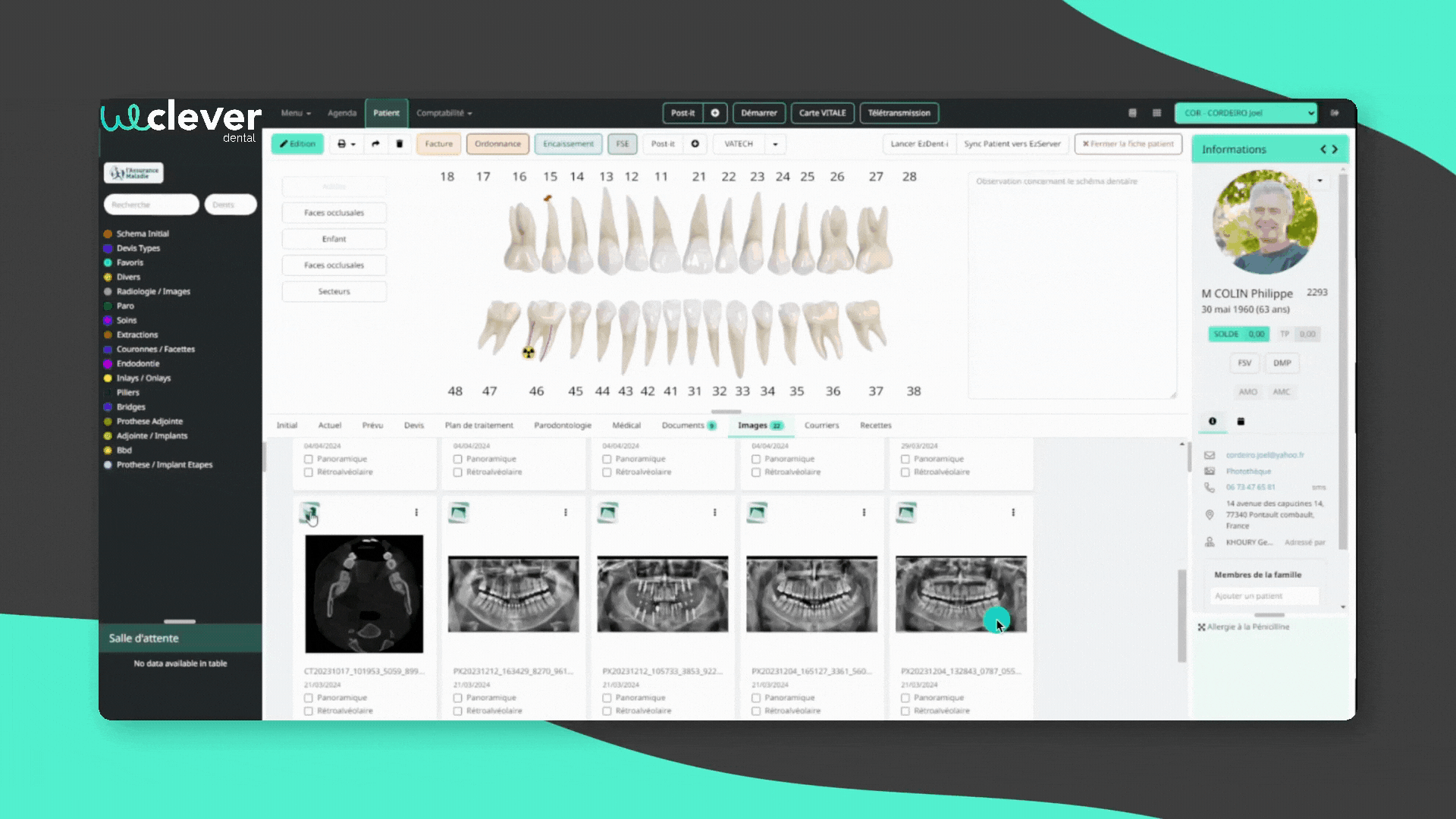
Task: Open the Courriers tab
Action: pyautogui.click(x=822, y=425)
